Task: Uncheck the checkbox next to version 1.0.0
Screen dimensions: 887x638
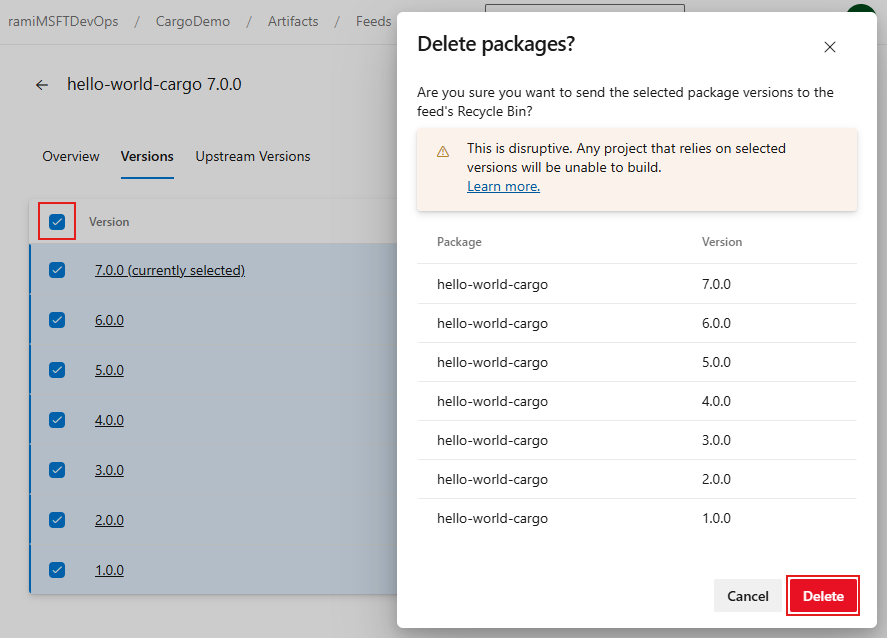Action: 57,570
